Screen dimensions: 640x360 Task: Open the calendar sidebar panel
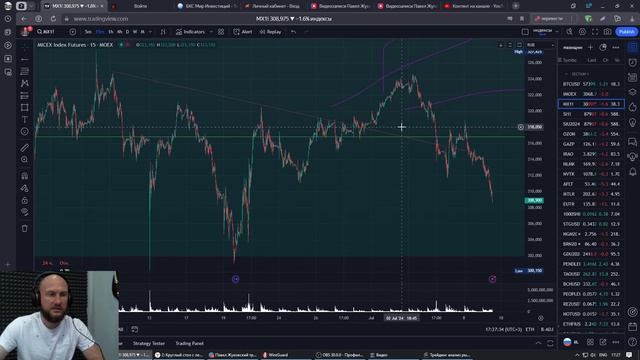click(632, 327)
